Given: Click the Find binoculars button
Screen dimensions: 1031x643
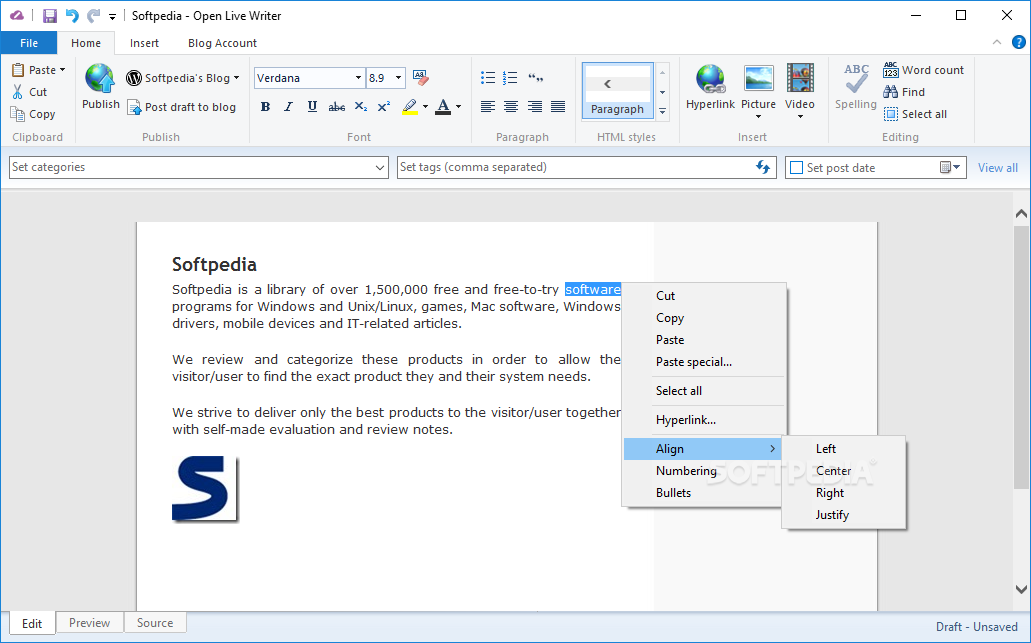Looking at the screenshot, I should 904,92.
